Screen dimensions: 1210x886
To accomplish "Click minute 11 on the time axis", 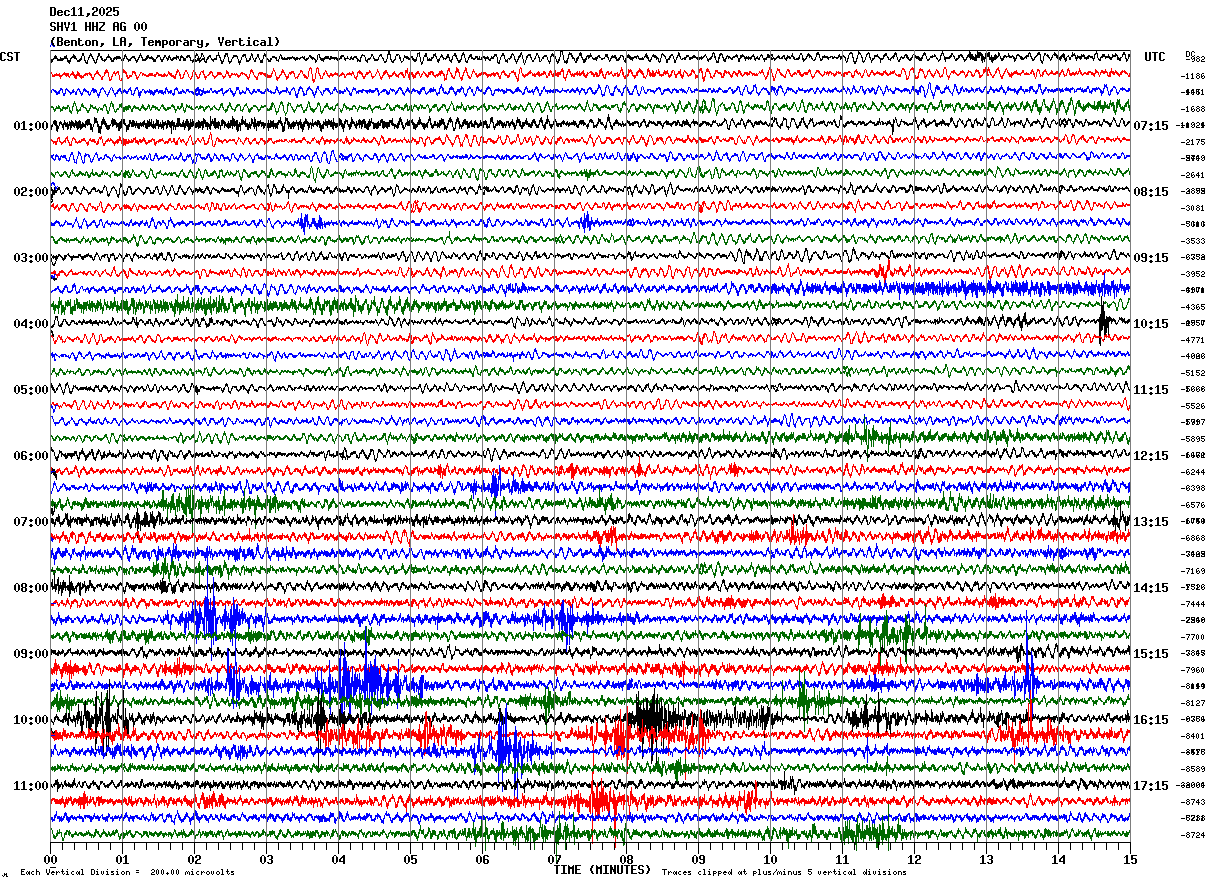I will [842, 859].
